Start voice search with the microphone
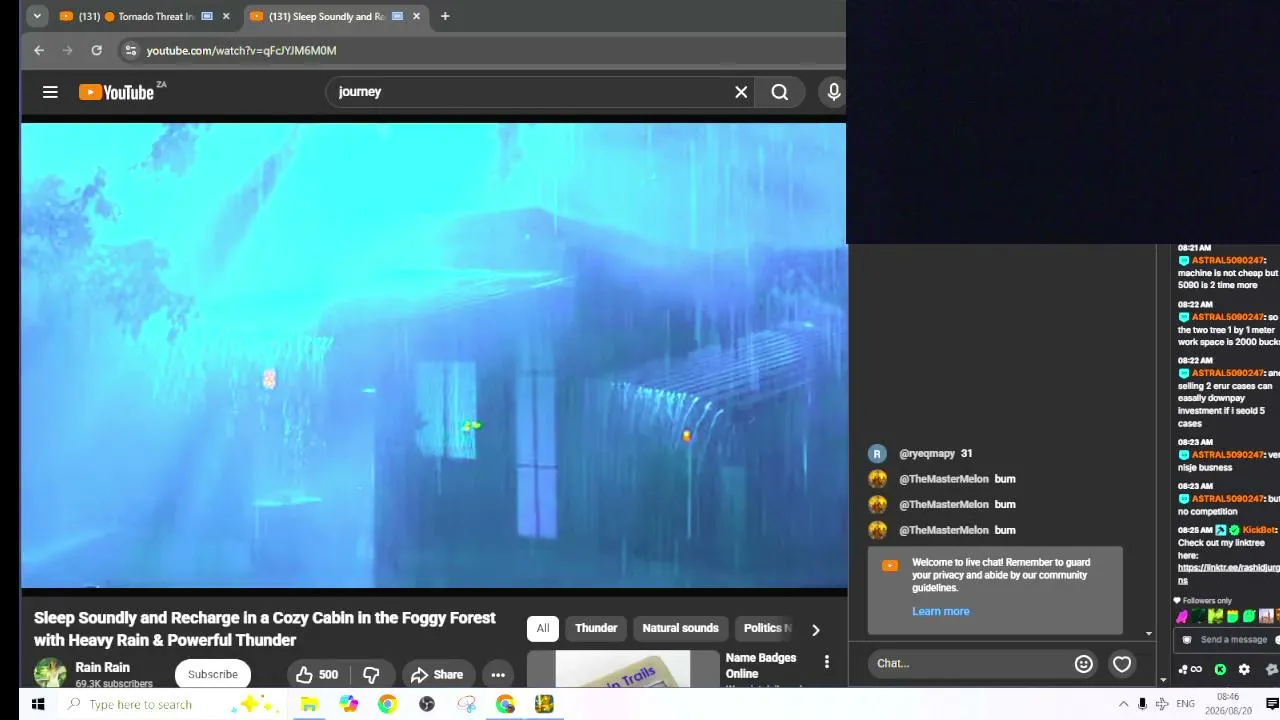 pyautogui.click(x=833, y=92)
